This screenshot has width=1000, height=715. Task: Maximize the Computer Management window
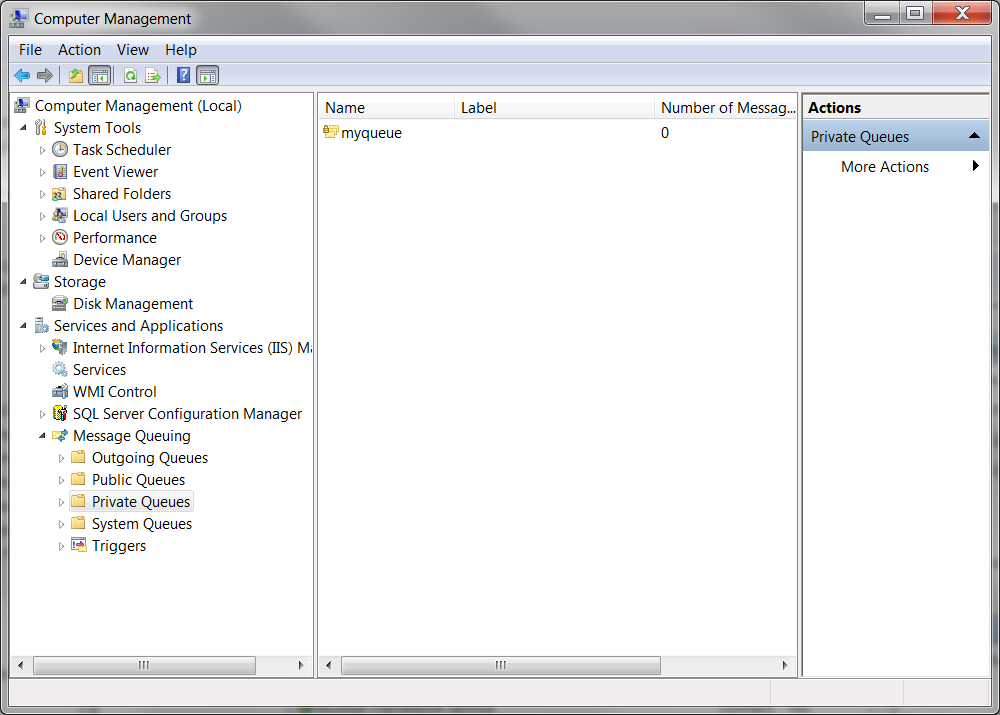tap(915, 13)
